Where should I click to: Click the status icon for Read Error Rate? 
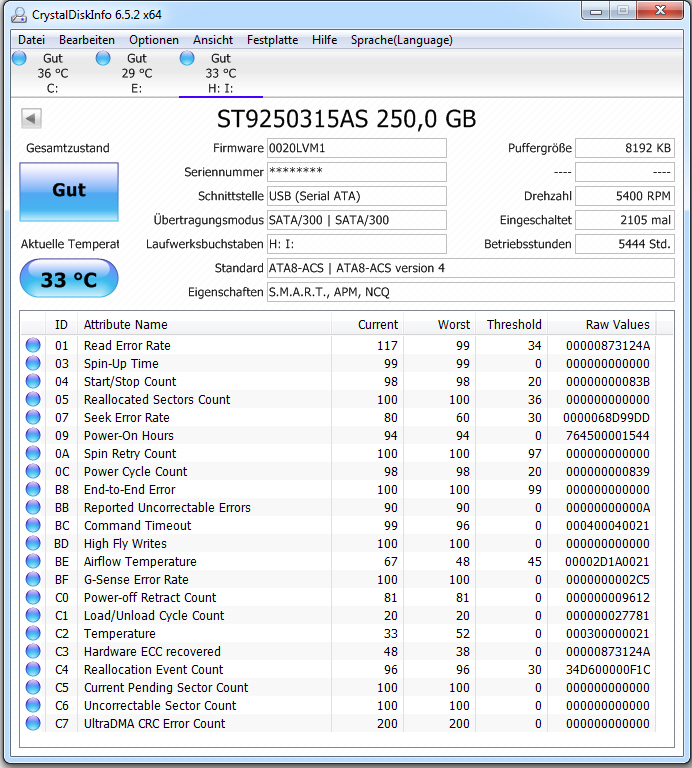pos(33,345)
